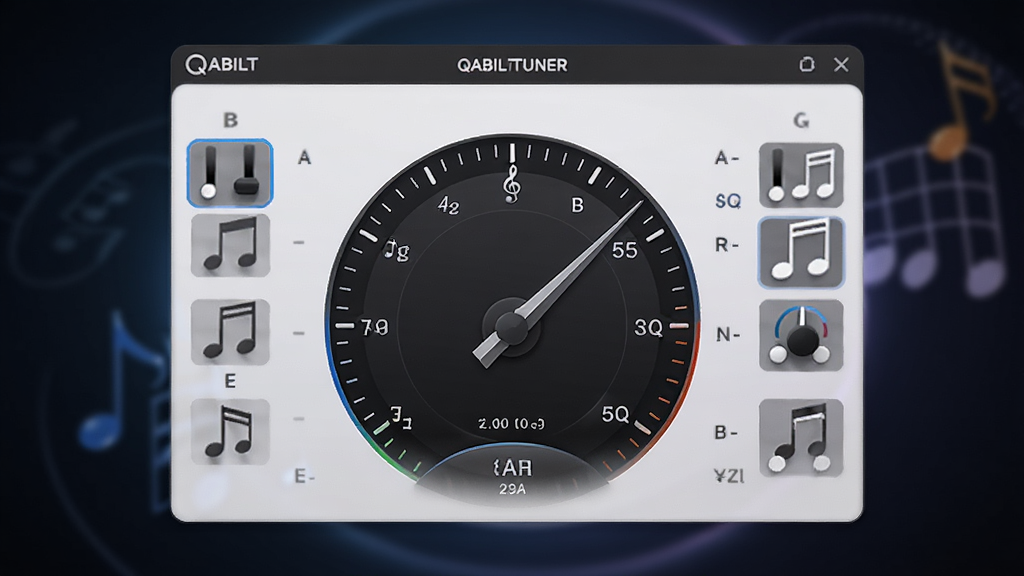
Task: Select the slider and notes icon under G
Action: (x=801, y=175)
